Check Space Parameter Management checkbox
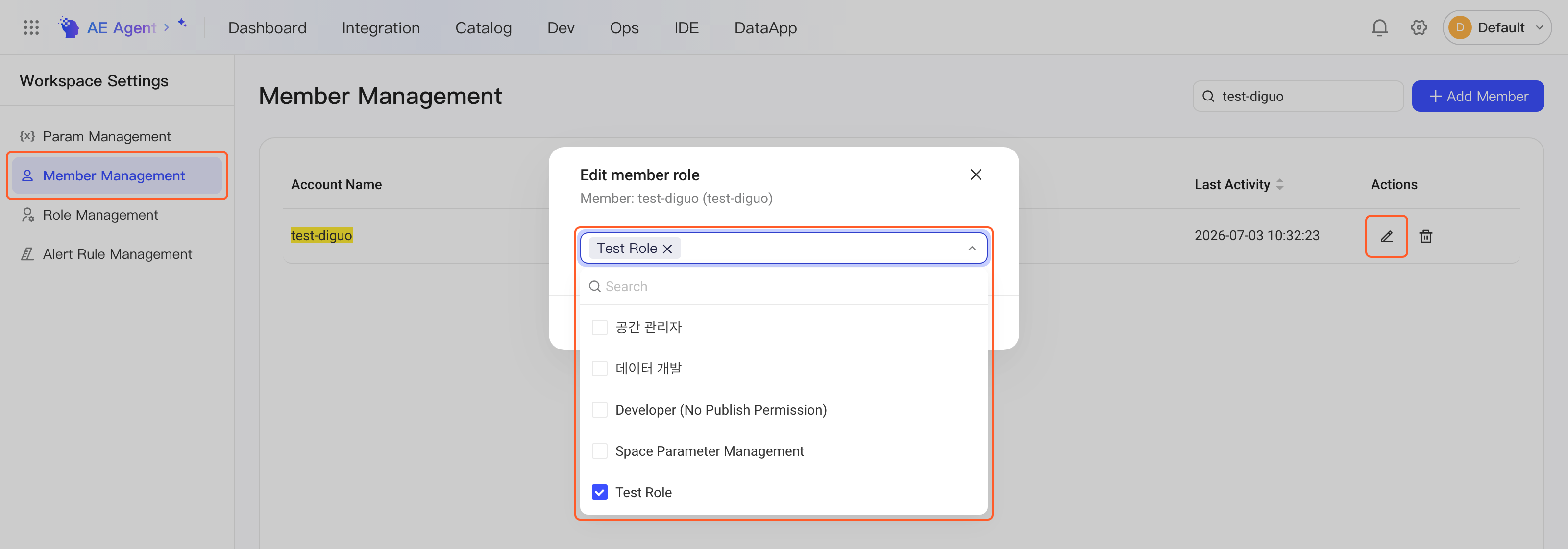This screenshot has height=549, width=1568. coord(600,451)
